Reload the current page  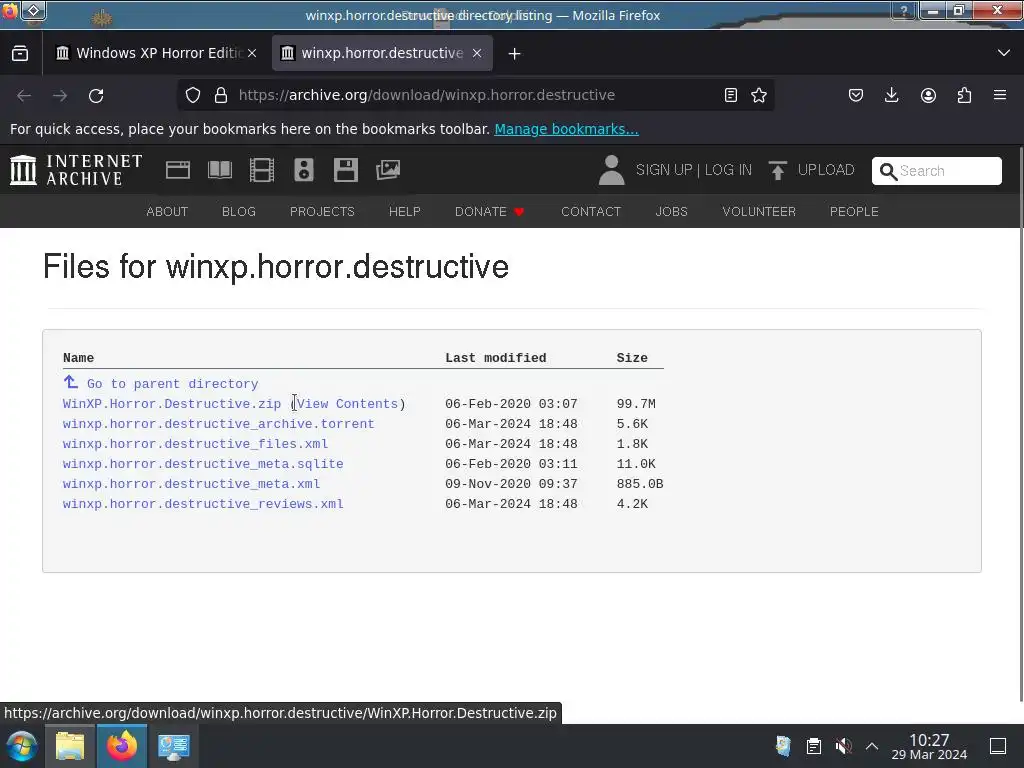pos(96,96)
